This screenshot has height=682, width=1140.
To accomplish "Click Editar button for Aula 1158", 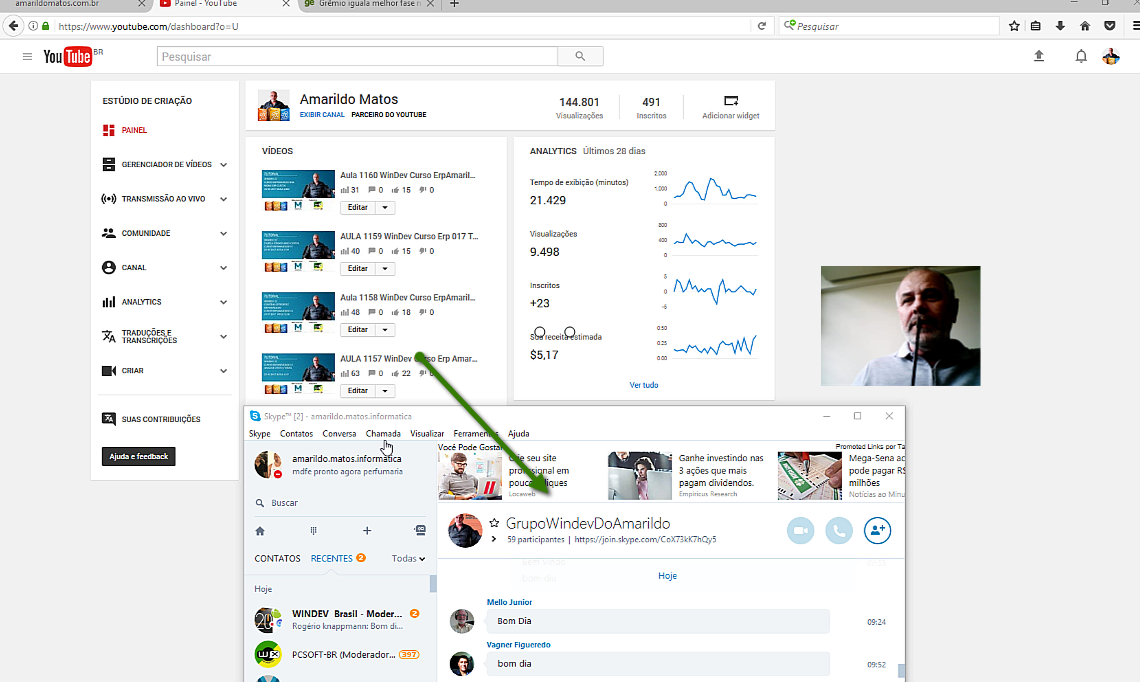I will (358, 329).
